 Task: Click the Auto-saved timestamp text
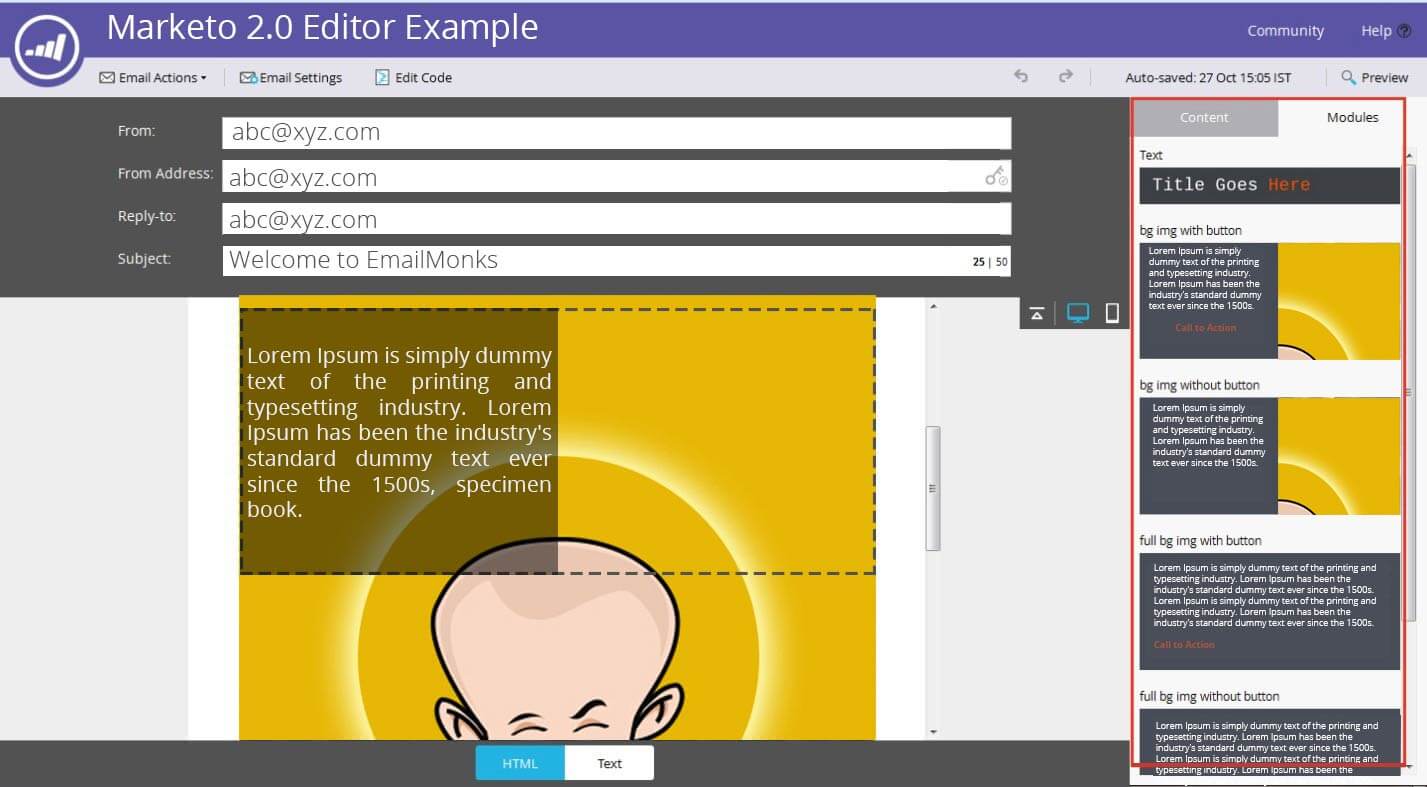[1208, 77]
